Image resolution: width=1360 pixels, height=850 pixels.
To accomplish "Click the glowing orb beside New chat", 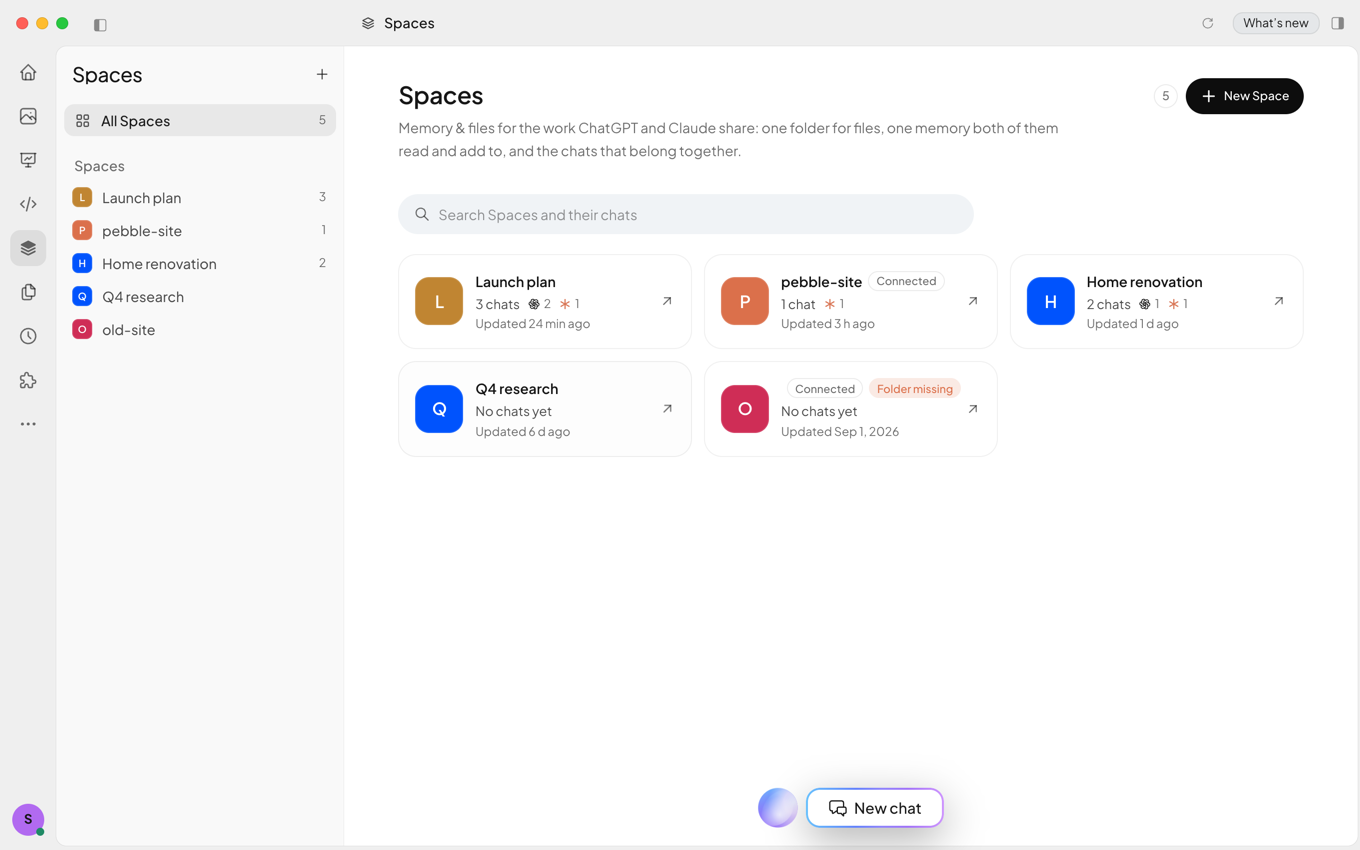I will point(778,808).
